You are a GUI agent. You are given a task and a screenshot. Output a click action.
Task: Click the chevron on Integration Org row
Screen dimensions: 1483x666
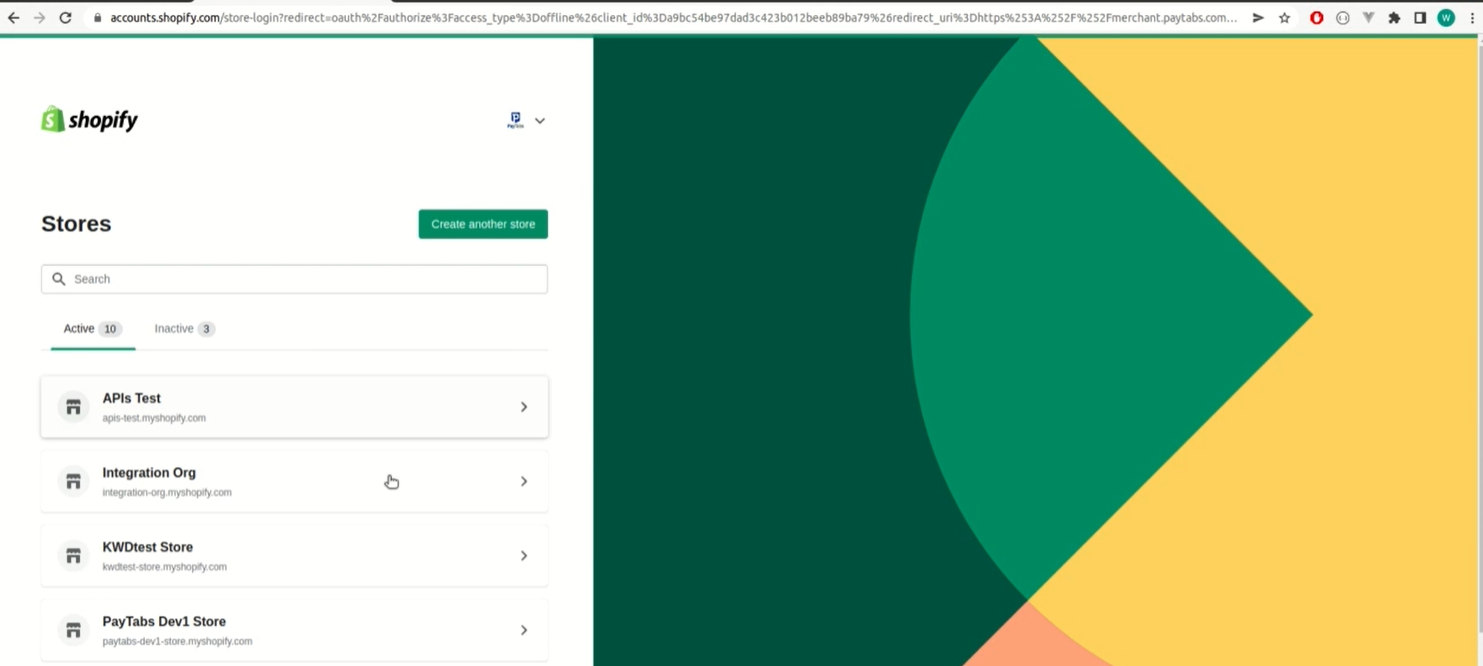pyautogui.click(x=524, y=481)
